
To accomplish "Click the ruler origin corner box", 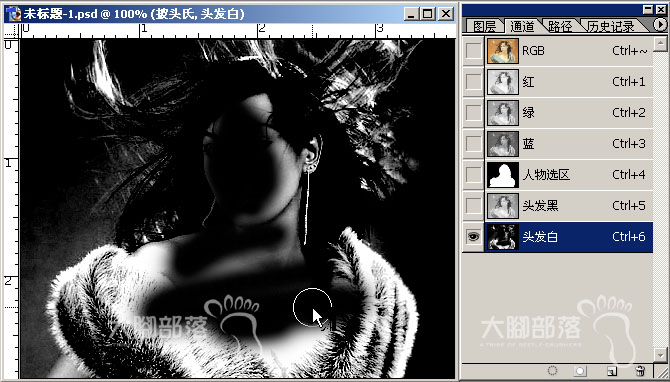I will [x=12, y=31].
